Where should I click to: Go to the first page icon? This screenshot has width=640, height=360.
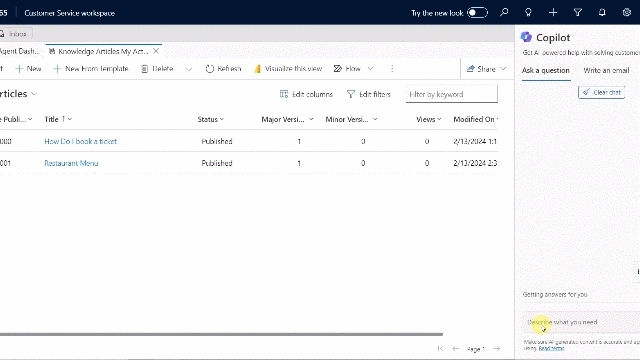click(440, 349)
